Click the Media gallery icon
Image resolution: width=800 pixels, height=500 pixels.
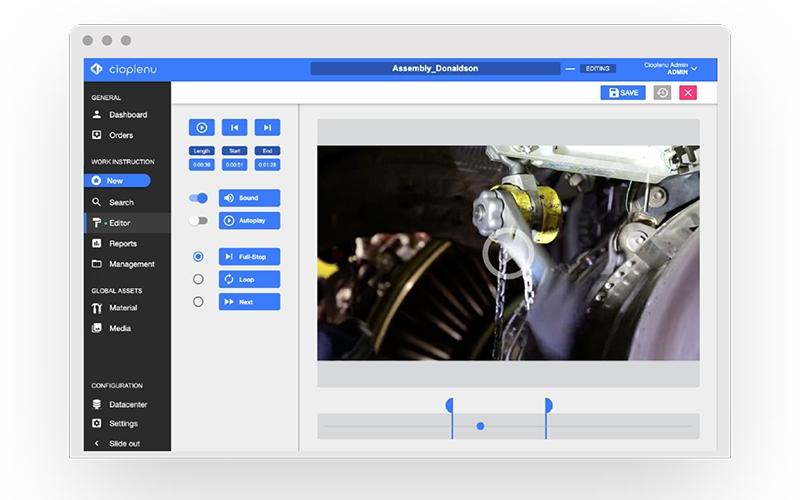pyautogui.click(x=96, y=328)
